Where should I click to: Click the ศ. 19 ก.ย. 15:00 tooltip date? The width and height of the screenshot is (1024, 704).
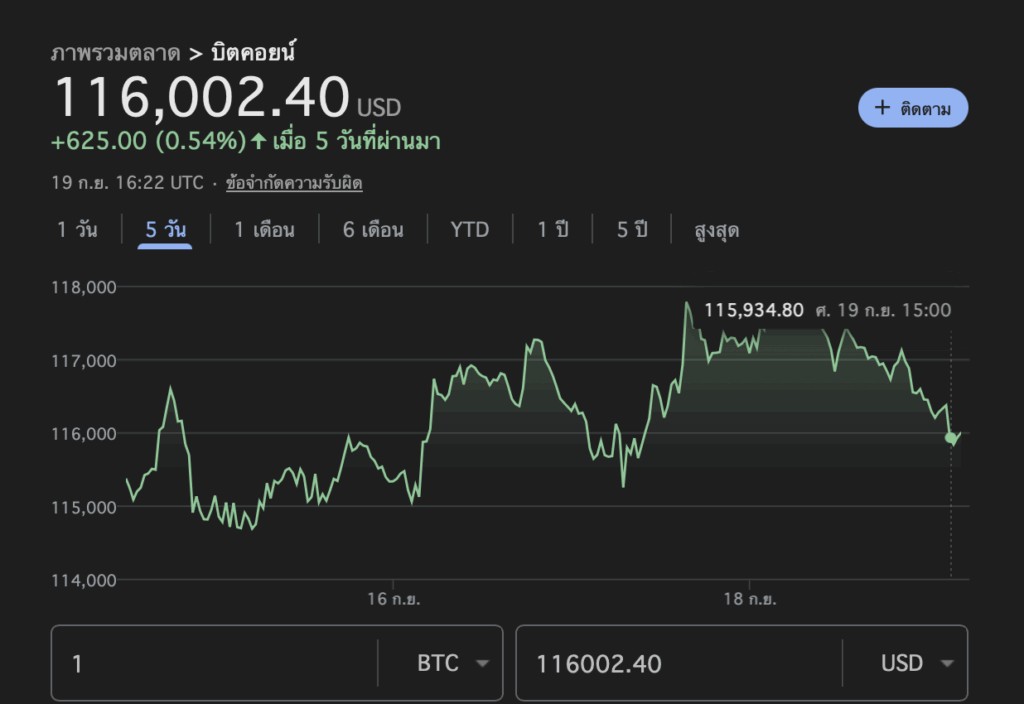pyautogui.click(x=884, y=310)
